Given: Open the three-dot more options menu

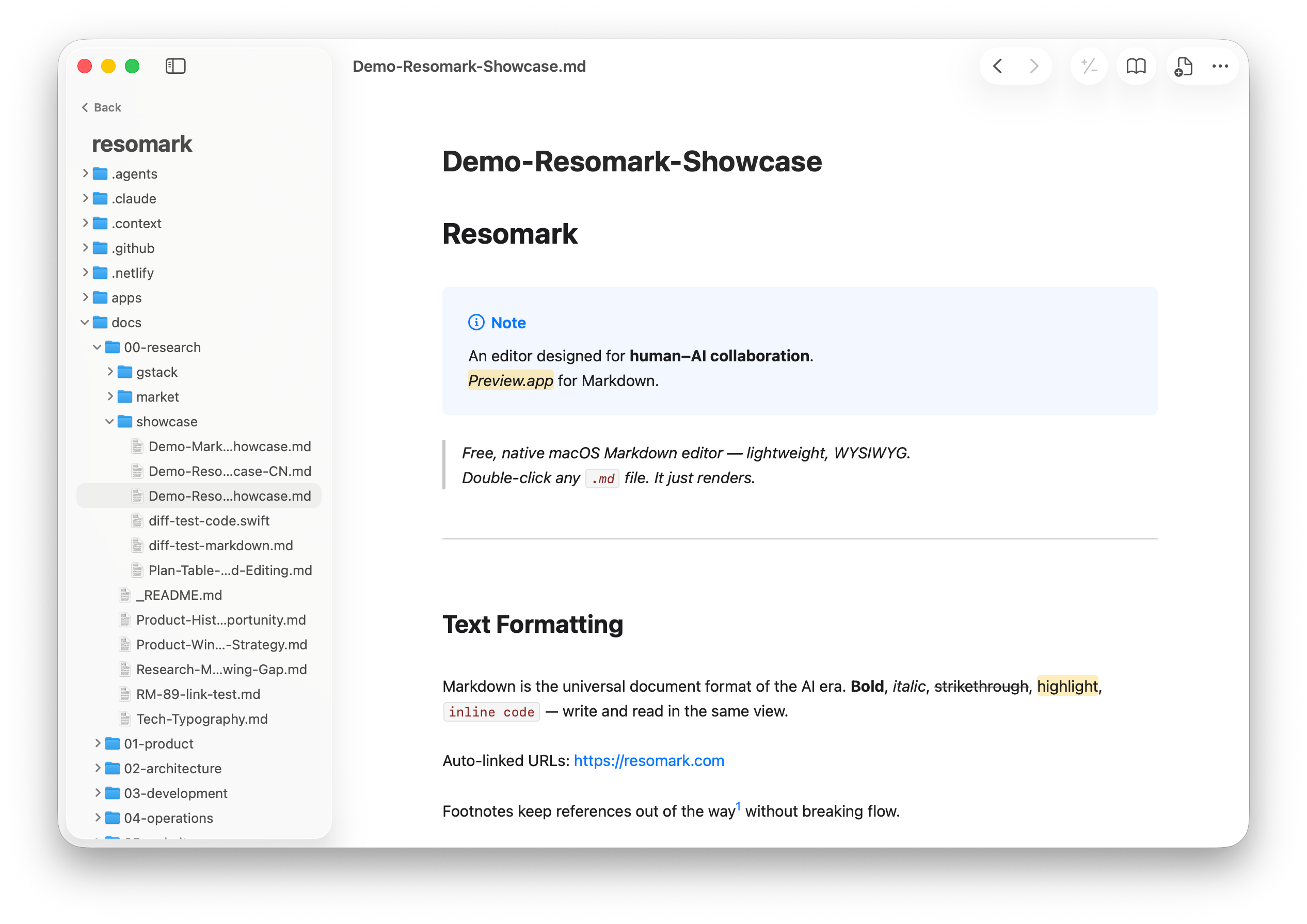Looking at the screenshot, I should 1220,66.
